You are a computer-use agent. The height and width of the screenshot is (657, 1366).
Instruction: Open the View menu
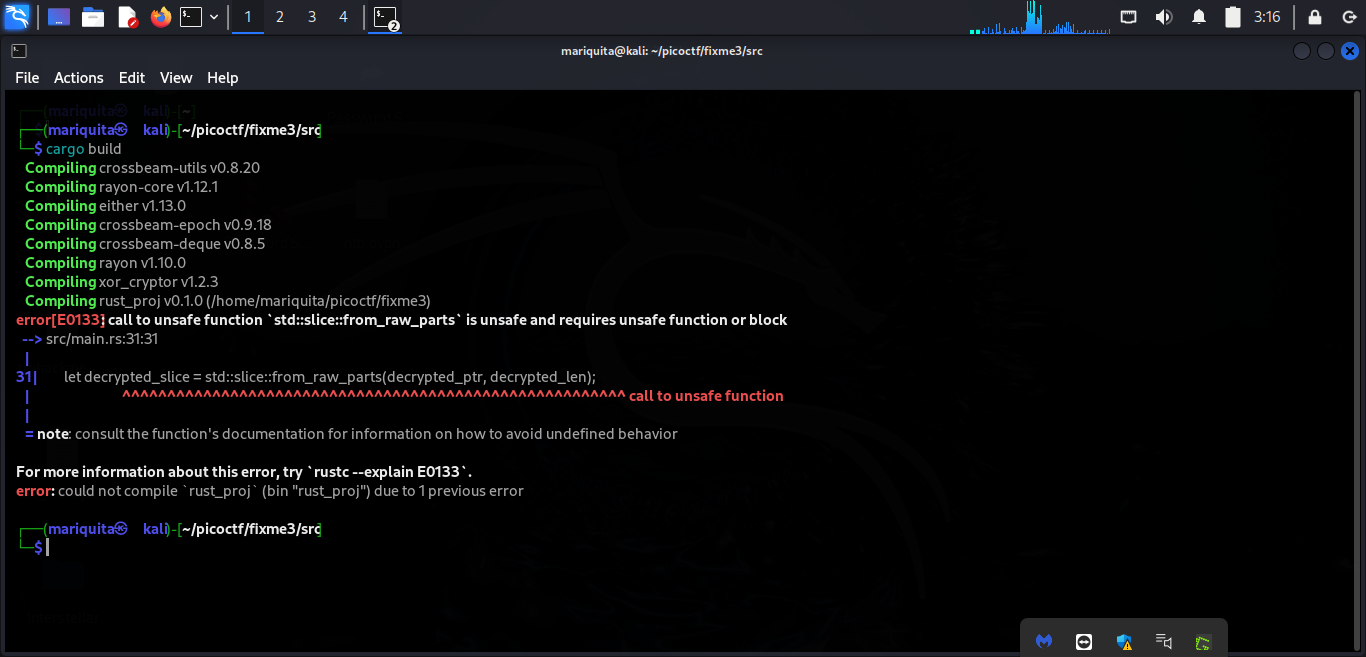point(176,77)
